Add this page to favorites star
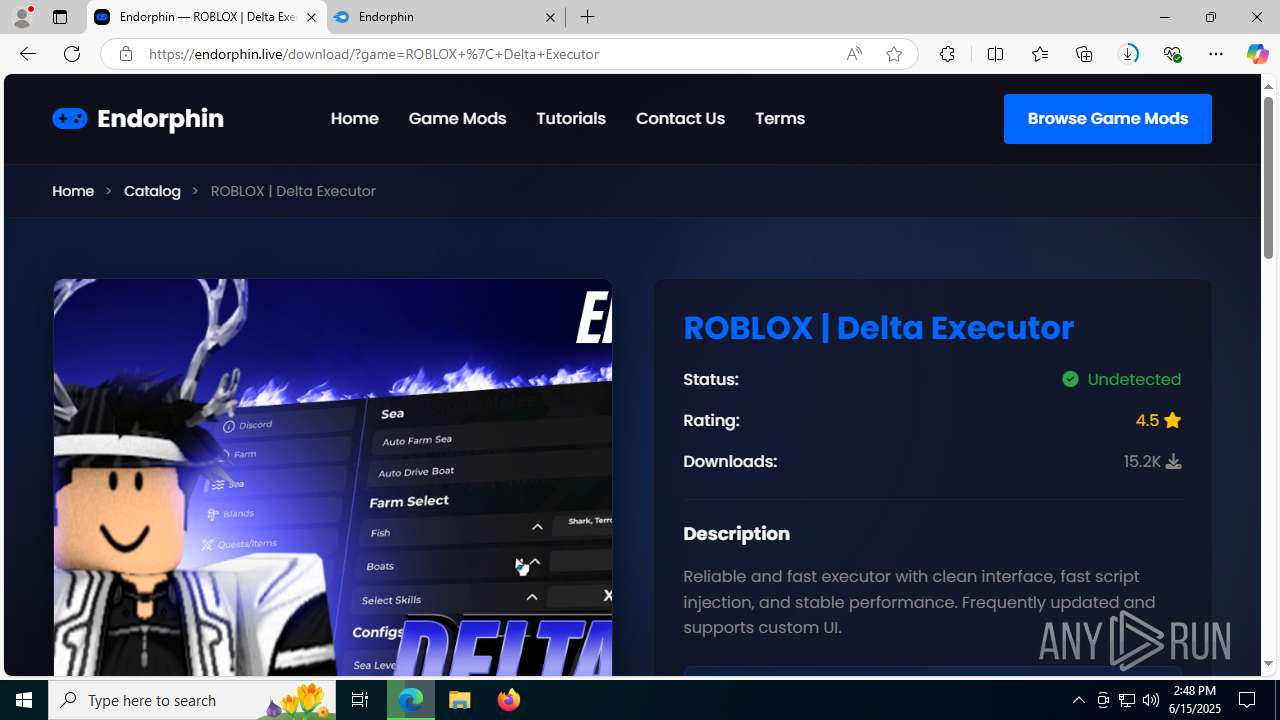Viewport: 1280px width, 720px height. 893,54
